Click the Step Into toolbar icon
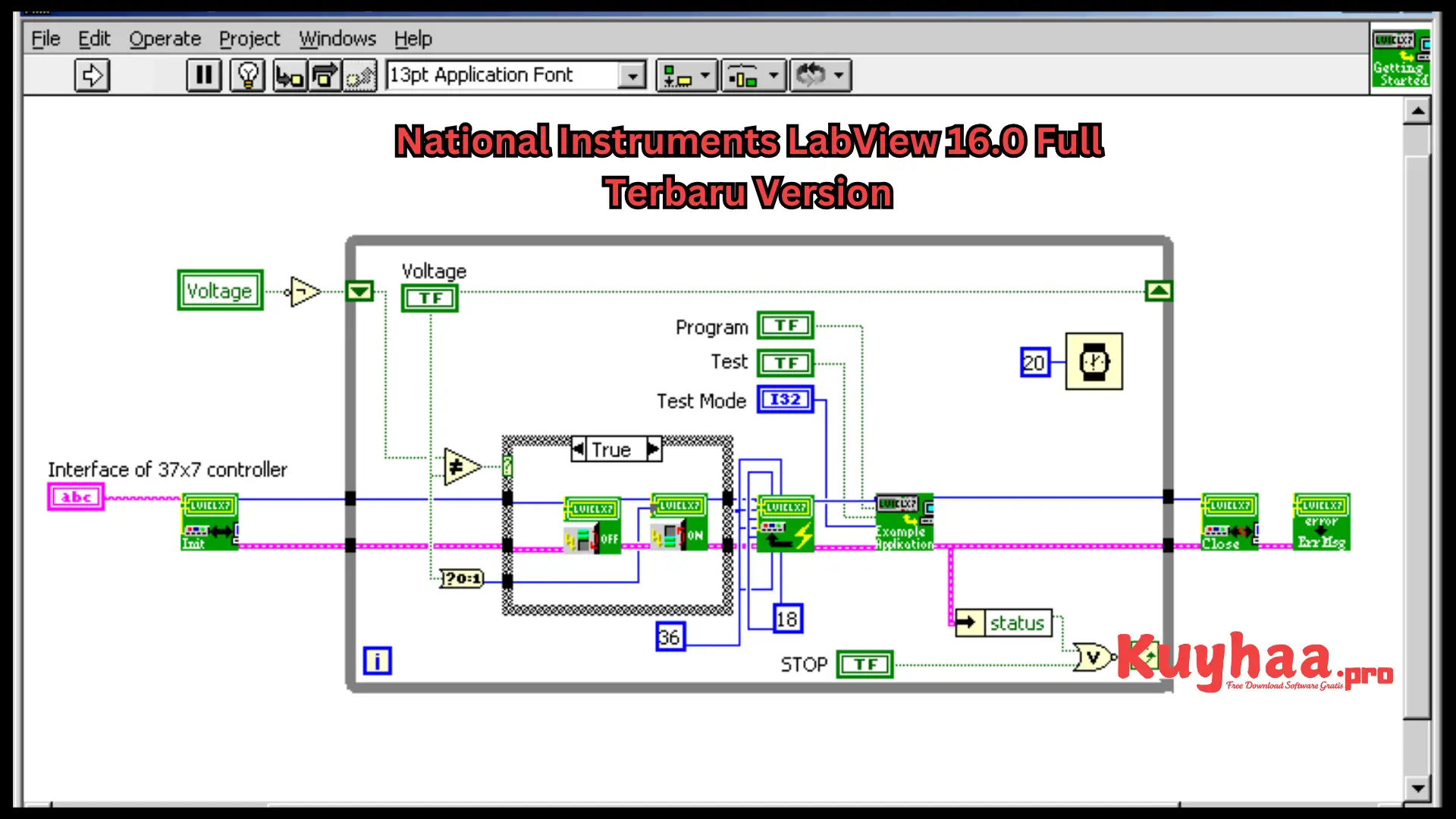This screenshot has height=819, width=1456. pyautogui.click(x=290, y=75)
